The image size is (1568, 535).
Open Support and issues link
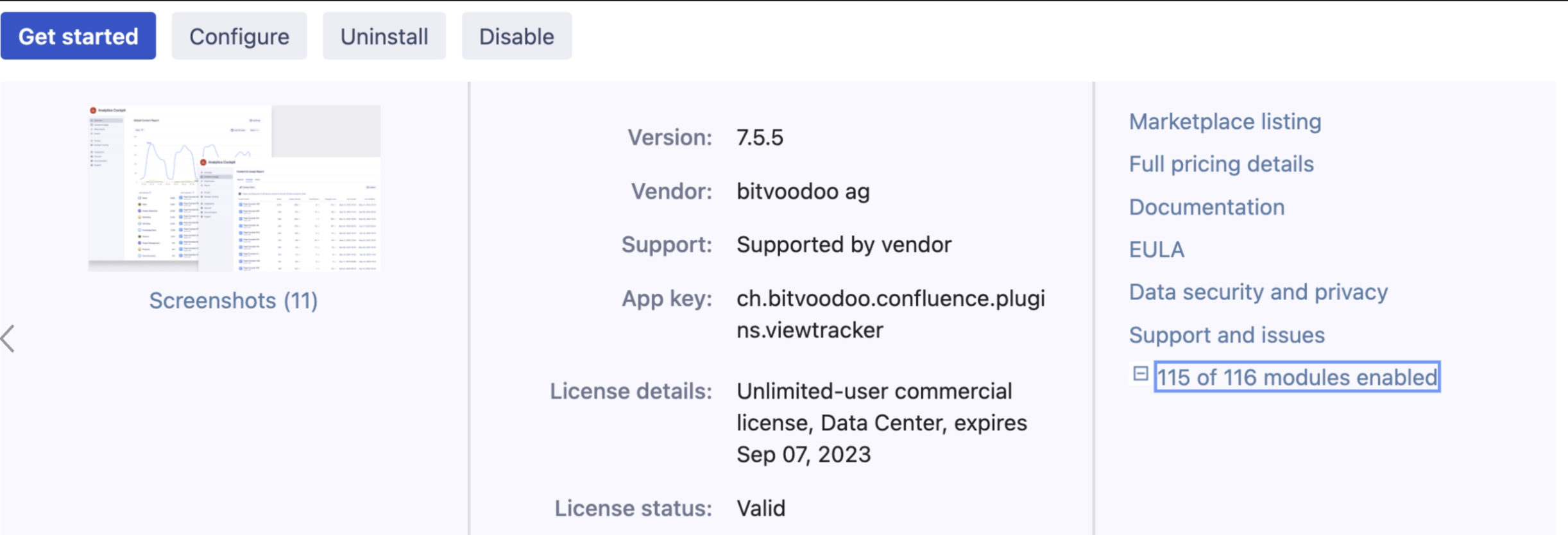(x=1226, y=335)
